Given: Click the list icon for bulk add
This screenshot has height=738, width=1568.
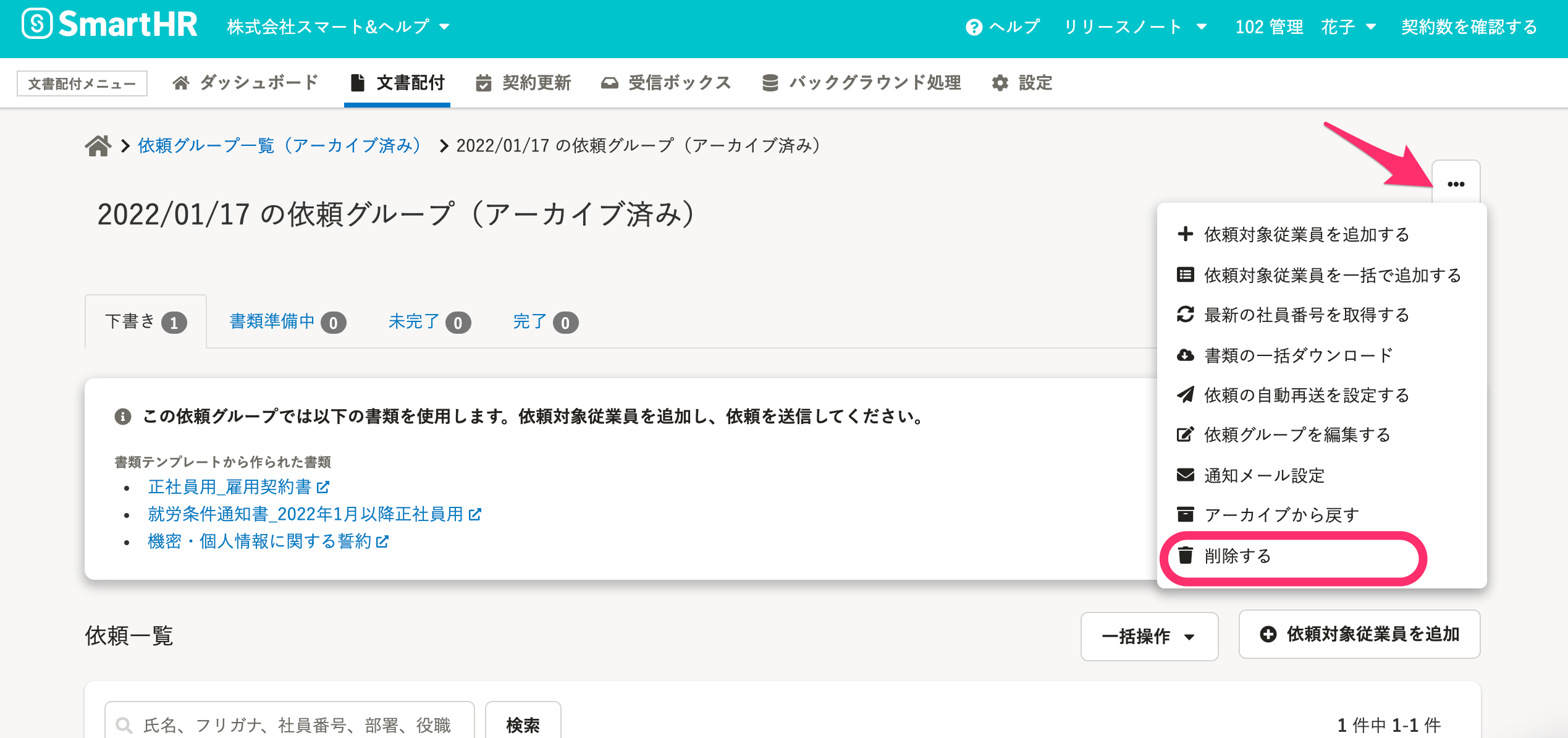Looking at the screenshot, I should click(1185, 274).
